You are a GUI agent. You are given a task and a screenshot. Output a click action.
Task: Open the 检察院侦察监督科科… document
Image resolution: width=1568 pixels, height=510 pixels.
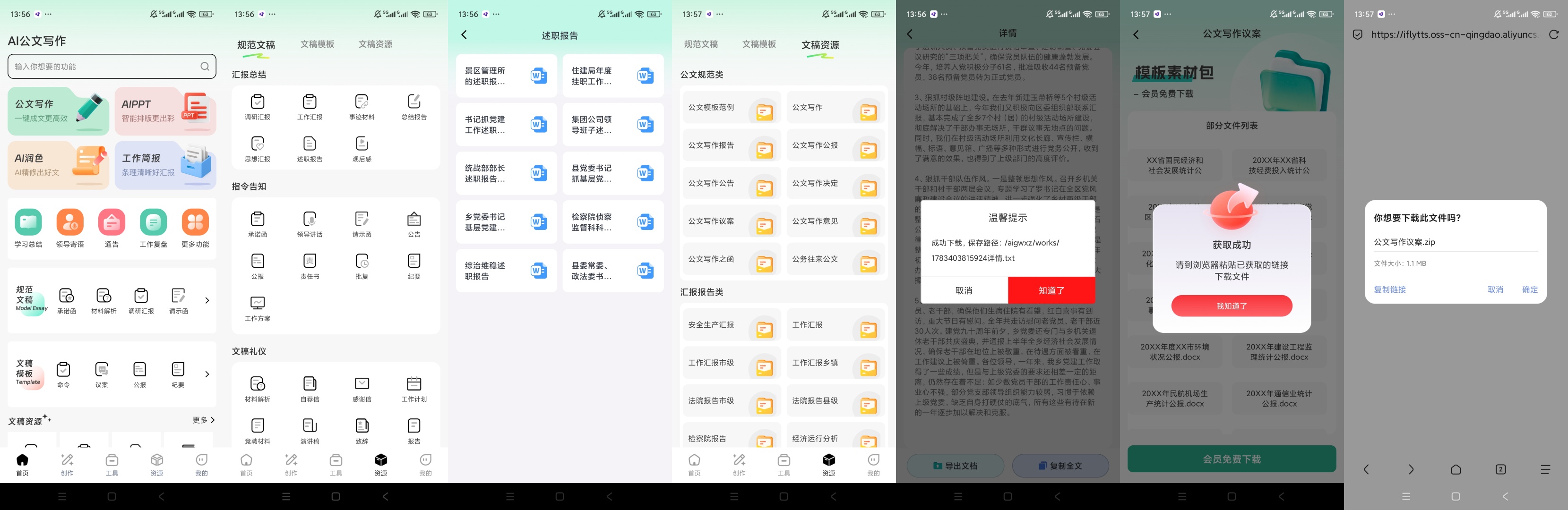point(613,222)
